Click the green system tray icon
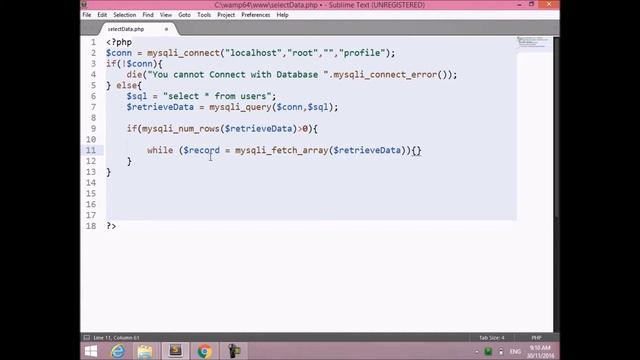This screenshot has width=640, height=360. pyautogui.click(x=488, y=351)
